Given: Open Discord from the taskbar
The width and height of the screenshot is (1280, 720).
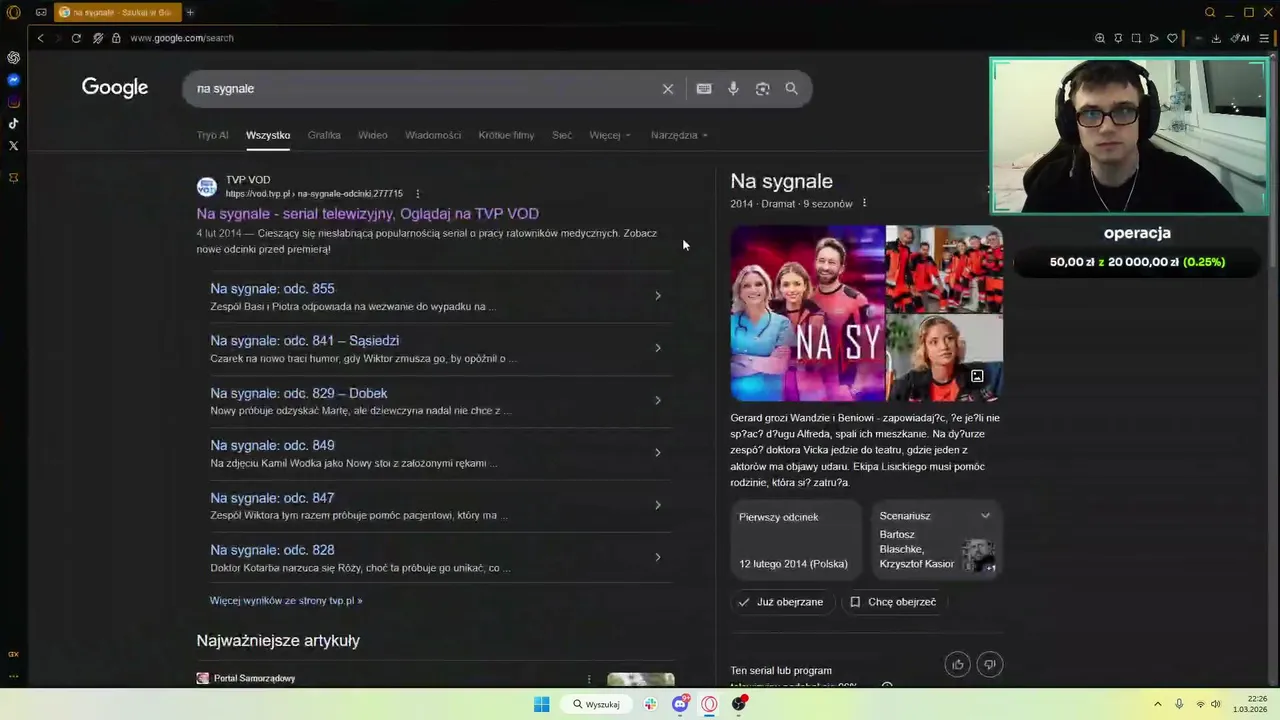Looking at the screenshot, I should click(680, 704).
